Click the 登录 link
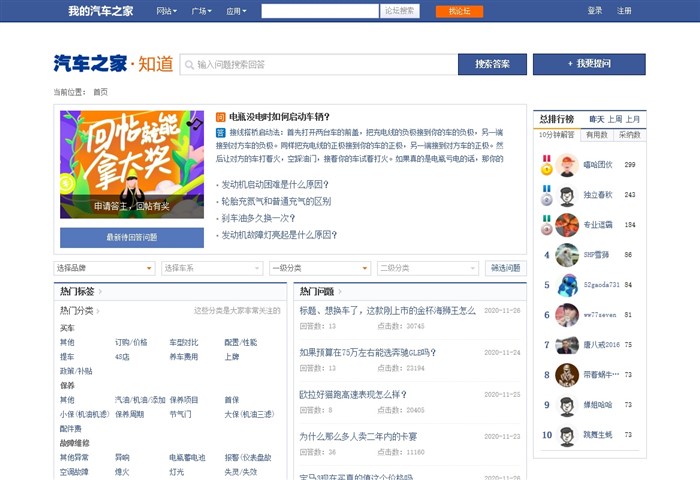Image resolution: width=700 pixels, height=480 pixels. point(595,11)
